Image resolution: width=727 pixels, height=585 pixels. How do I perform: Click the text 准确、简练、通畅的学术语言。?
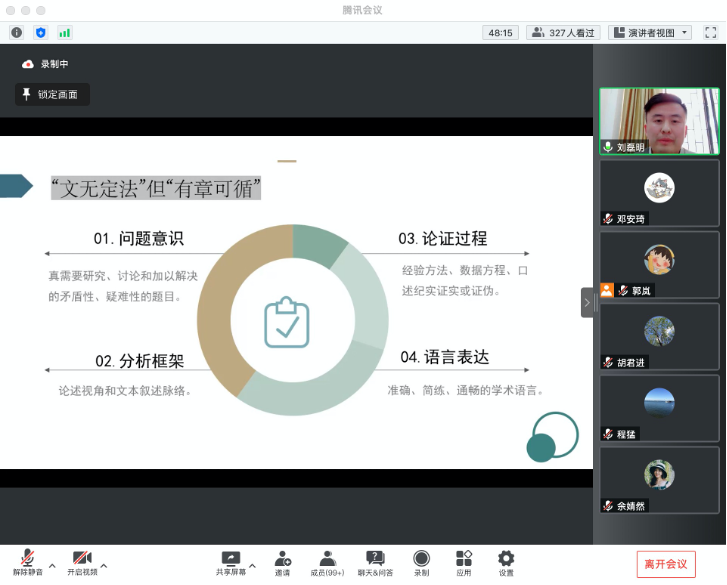coord(466,390)
